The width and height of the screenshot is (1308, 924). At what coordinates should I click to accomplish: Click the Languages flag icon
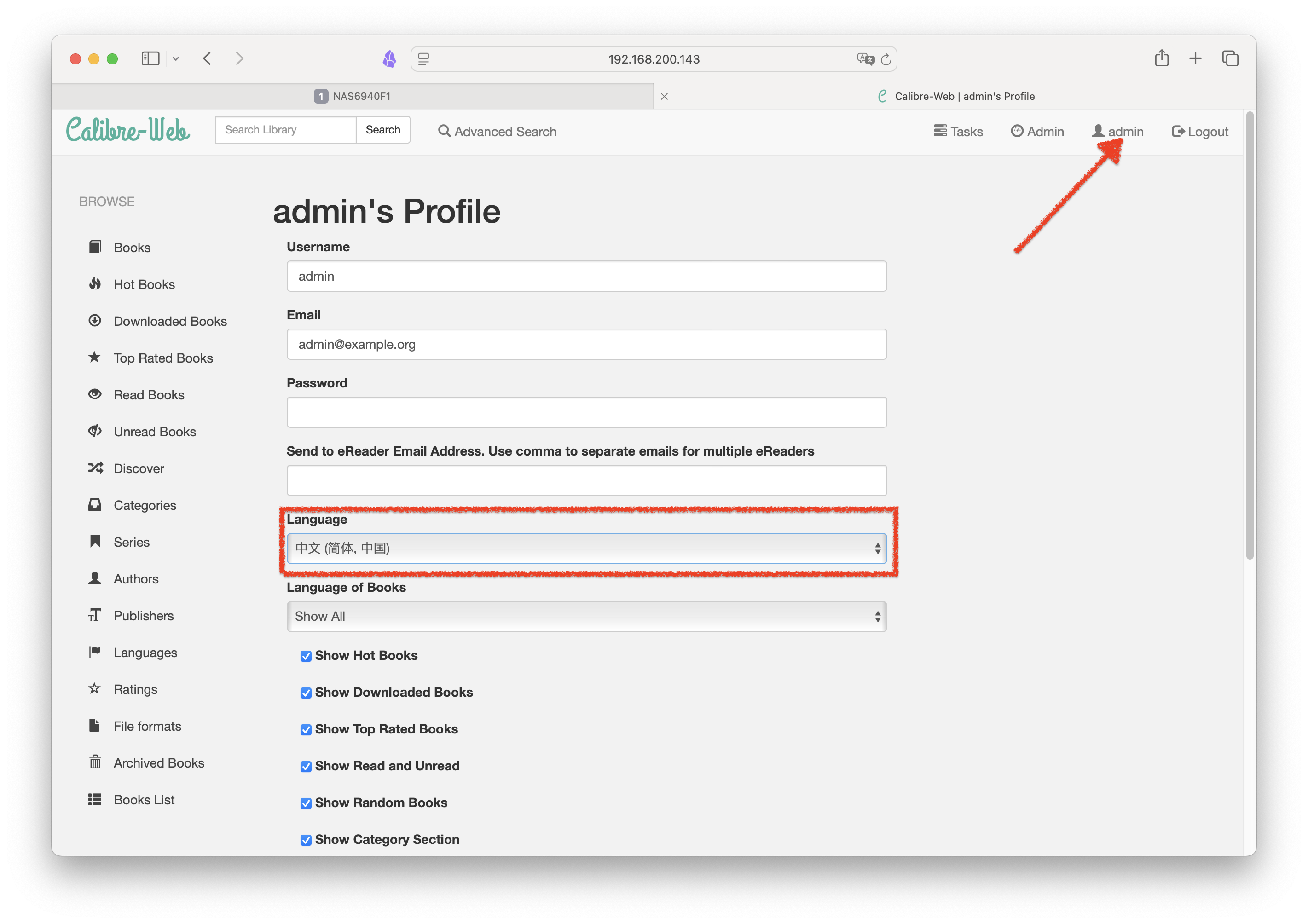95,652
